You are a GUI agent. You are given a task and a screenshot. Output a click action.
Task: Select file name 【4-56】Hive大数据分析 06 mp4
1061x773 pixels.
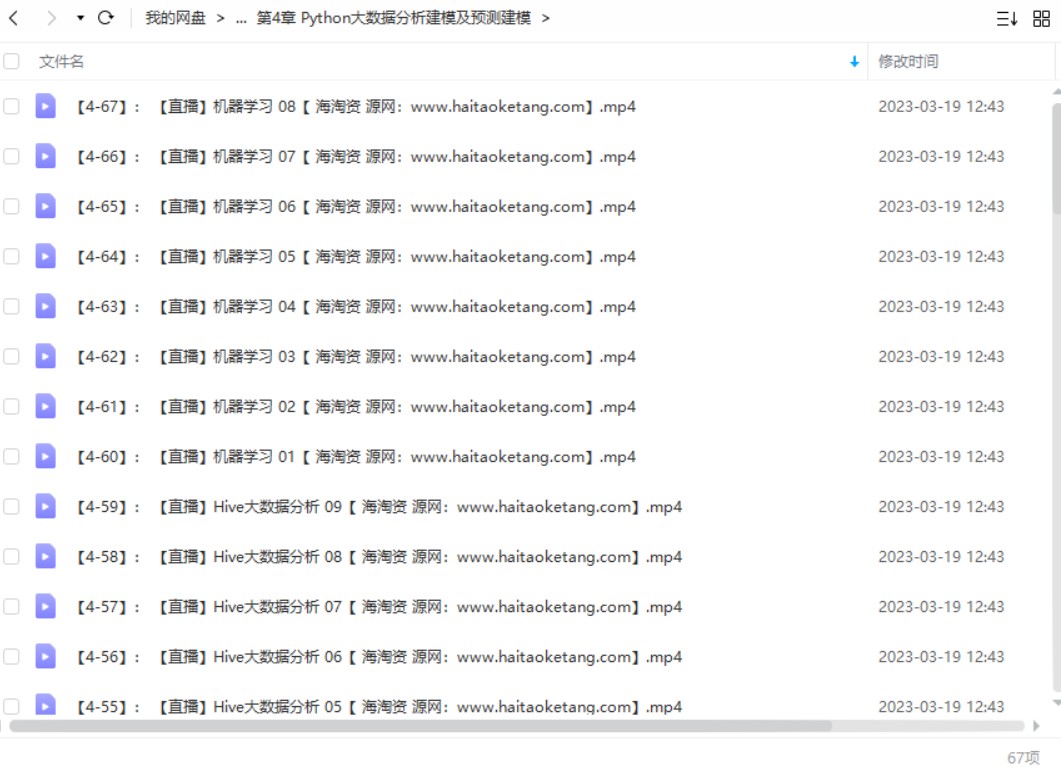point(378,658)
